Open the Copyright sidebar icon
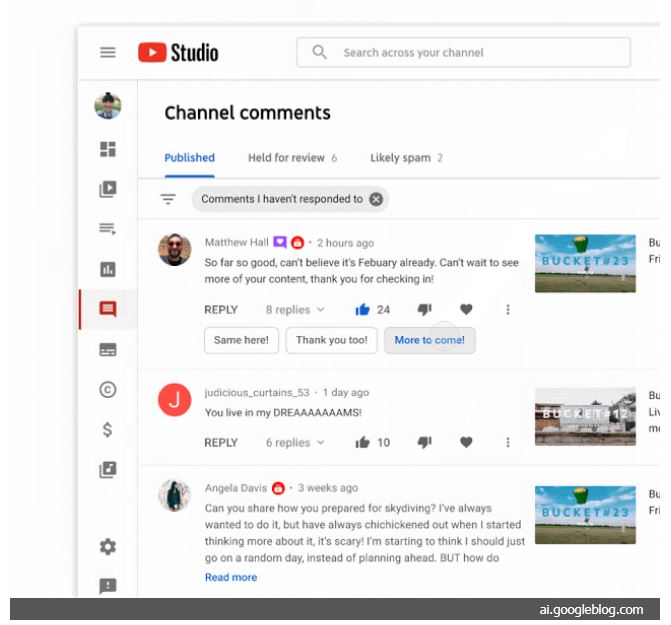This screenshot has height=625, width=671. click(x=108, y=390)
